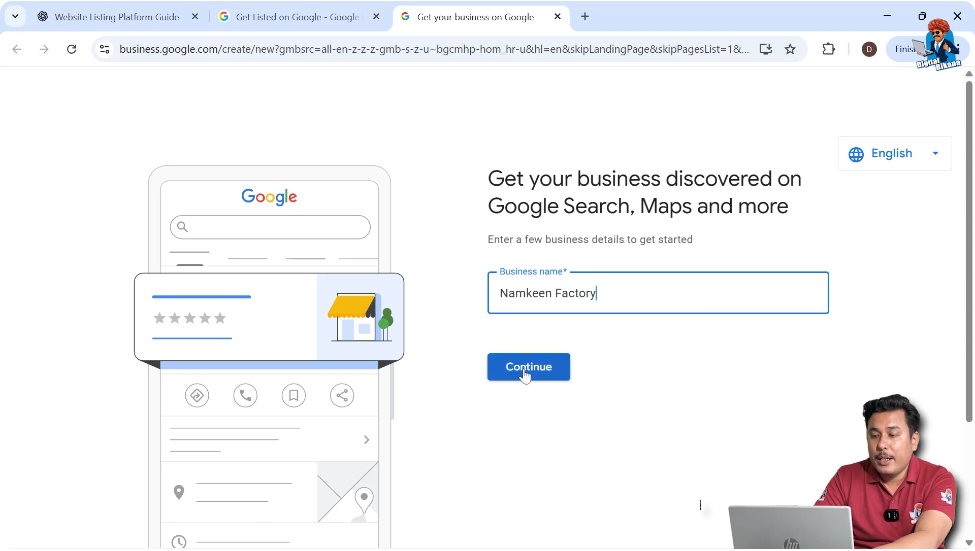Go back to the previous page
The image size is (975, 551).
click(17, 49)
